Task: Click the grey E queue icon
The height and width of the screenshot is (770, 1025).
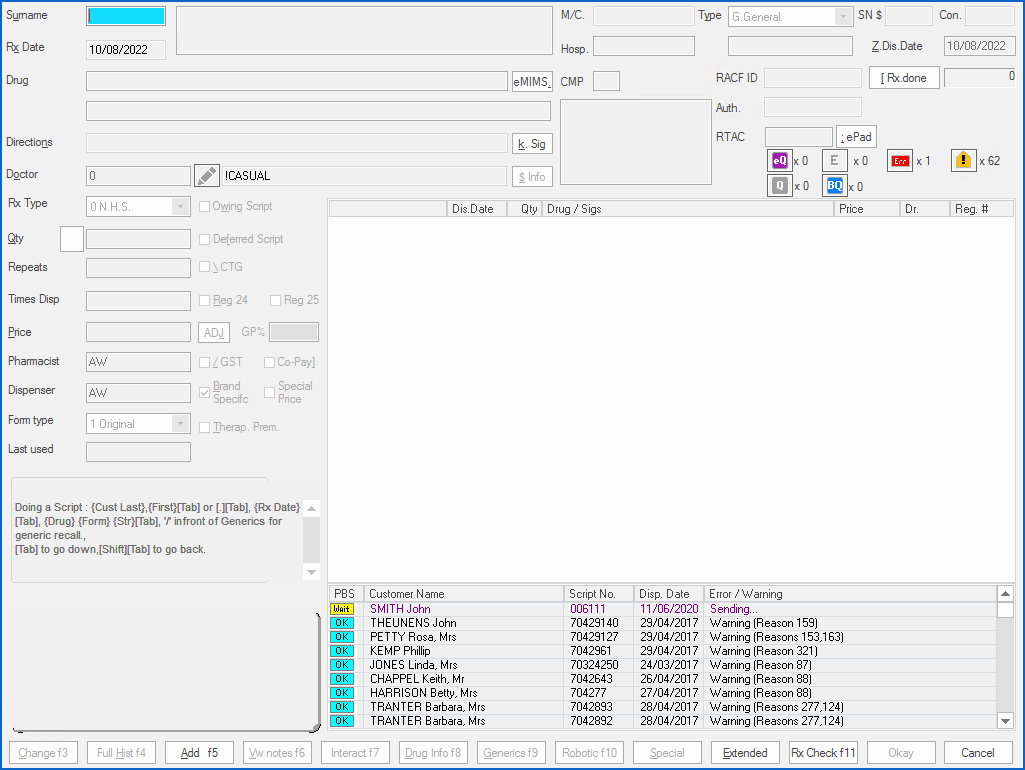Action: coord(834,160)
